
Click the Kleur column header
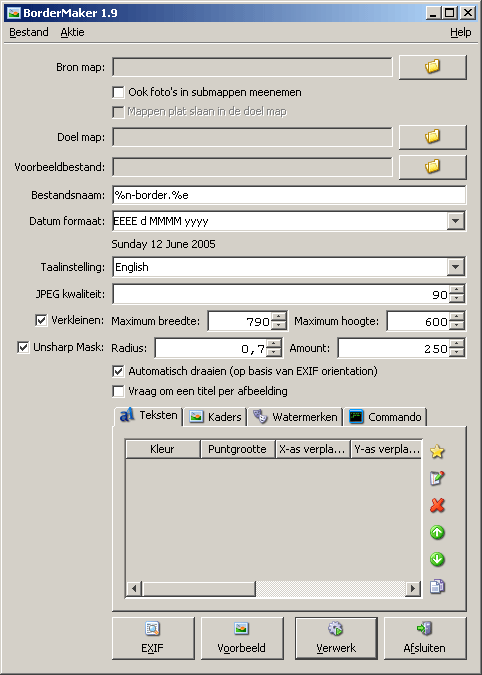[x=163, y=449]
